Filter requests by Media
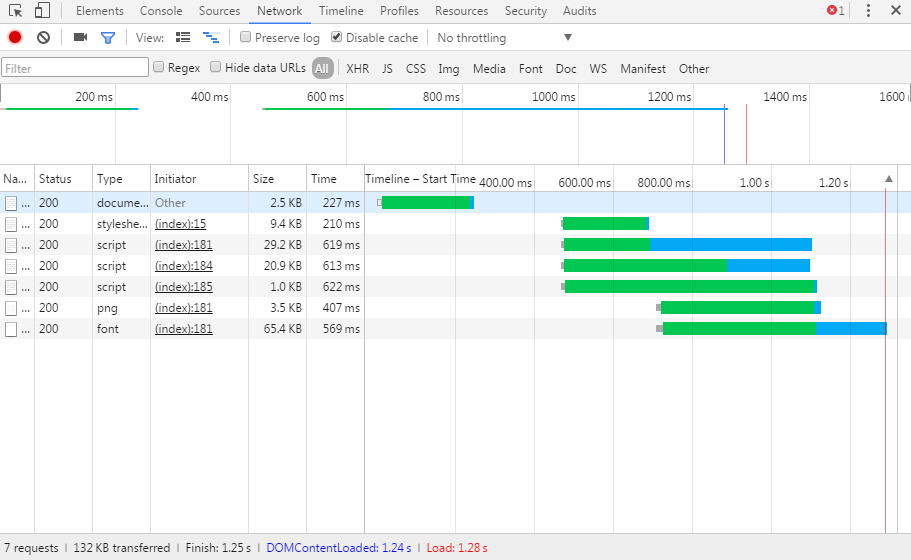Viewport: 911px width, 560px height. pyautogui.click(x=489, y=69)
